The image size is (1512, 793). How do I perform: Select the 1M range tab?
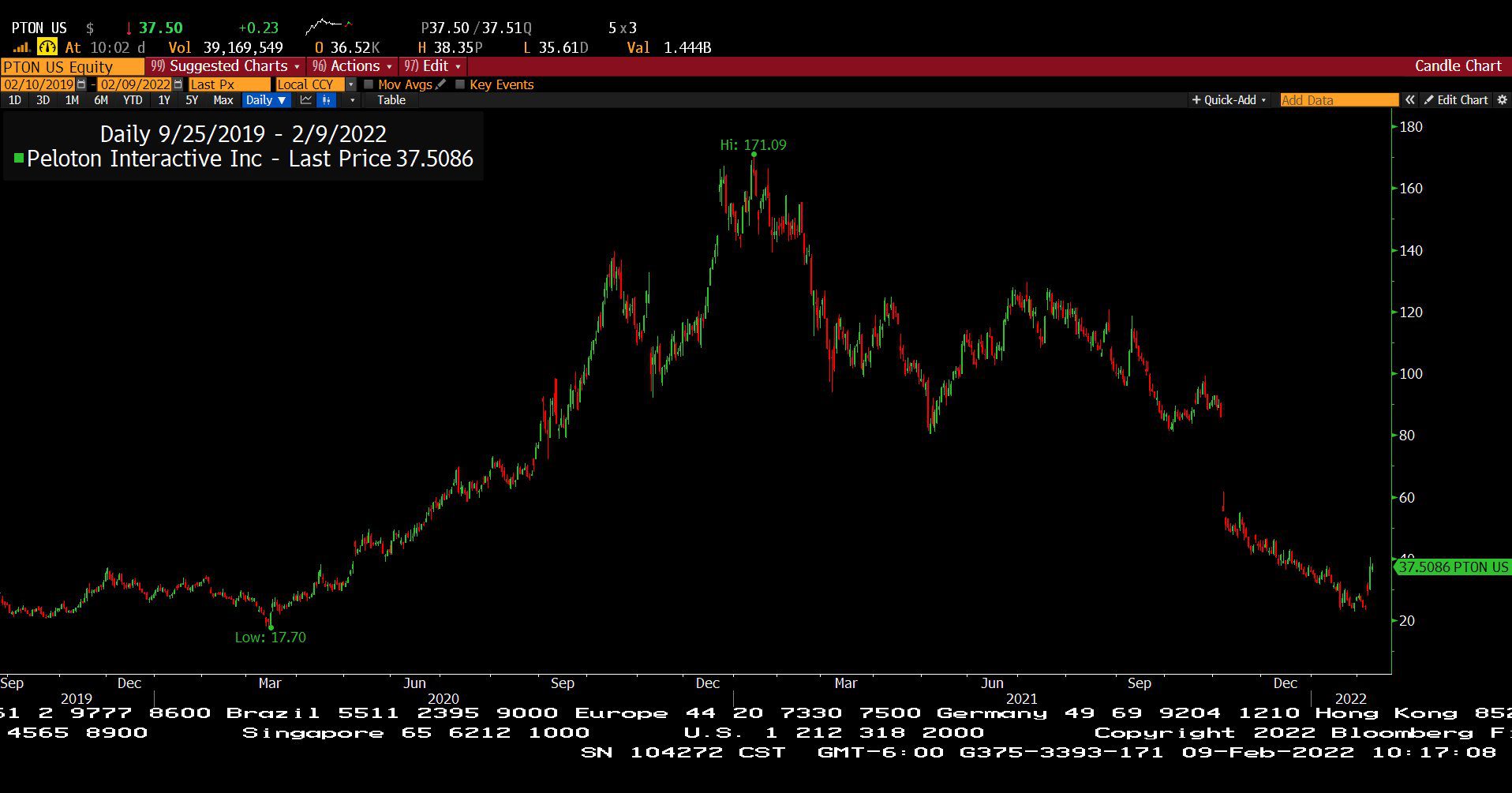coord(72,100)
